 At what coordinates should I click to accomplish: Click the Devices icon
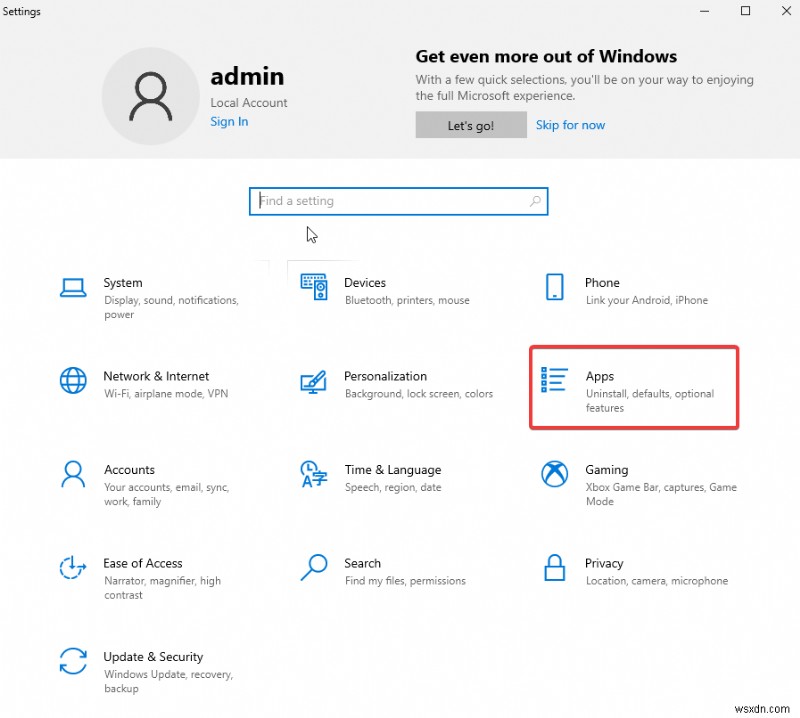click(314, 287)
